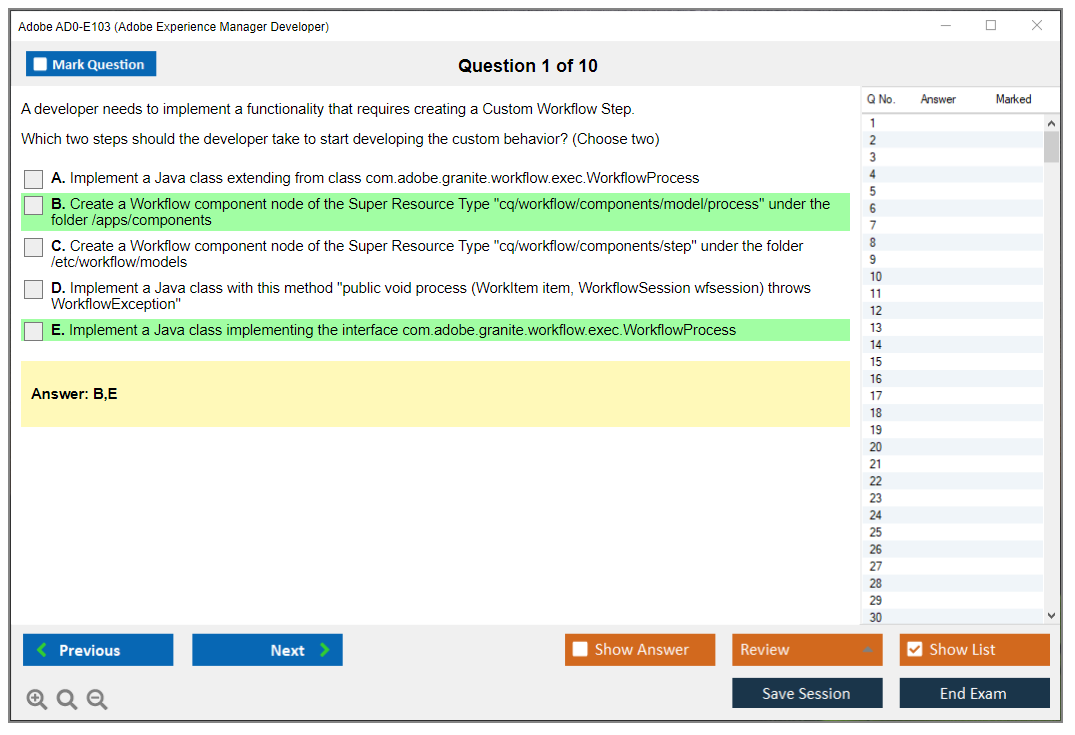Click the zoom reset magnifier icon
Screen dimensions: 1075x735
67,700
